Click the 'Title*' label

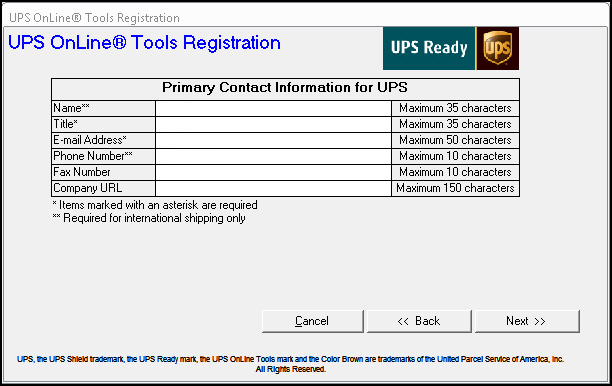coord(66,124)
